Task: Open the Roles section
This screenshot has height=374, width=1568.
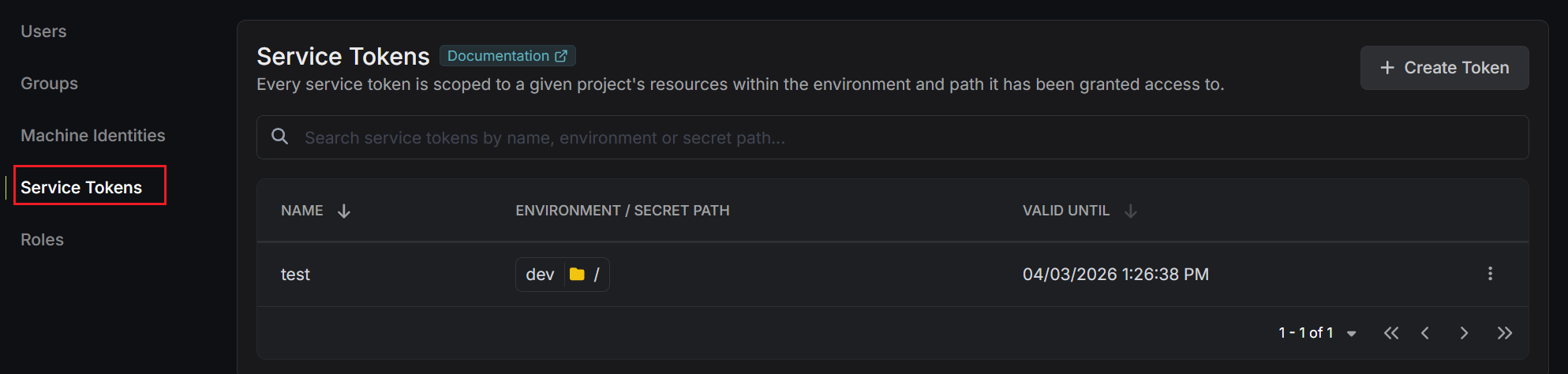Action: pyautogui.click(x=42, y=240)
